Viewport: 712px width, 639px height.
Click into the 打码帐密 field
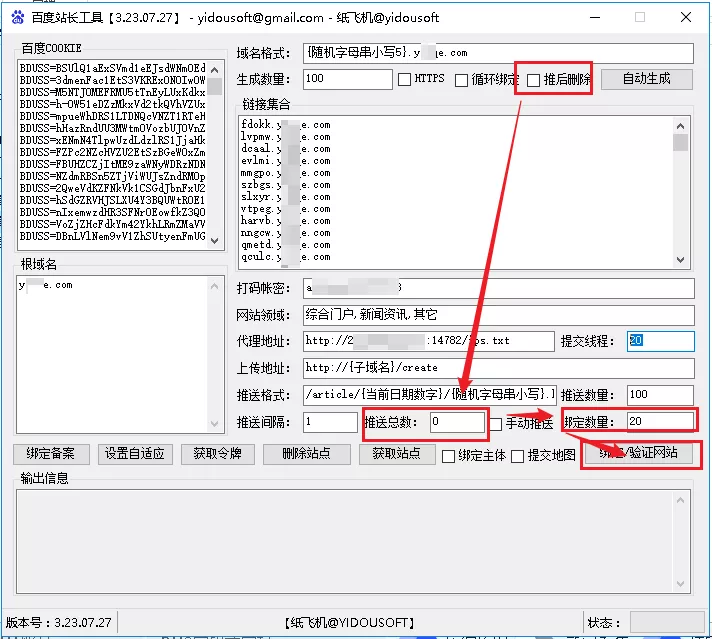point(498,288)
